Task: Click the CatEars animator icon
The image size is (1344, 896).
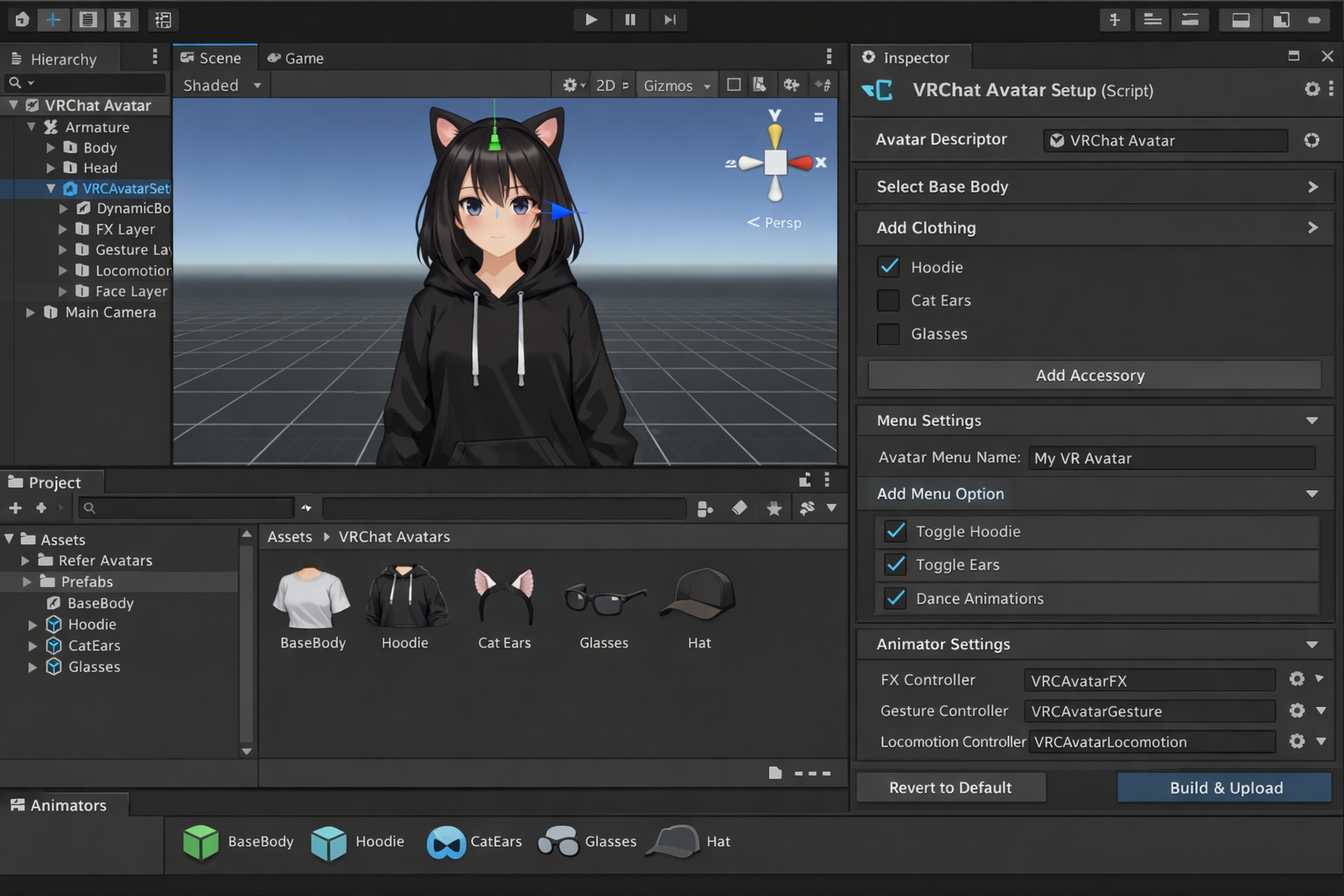Action: tap(446, 842)
